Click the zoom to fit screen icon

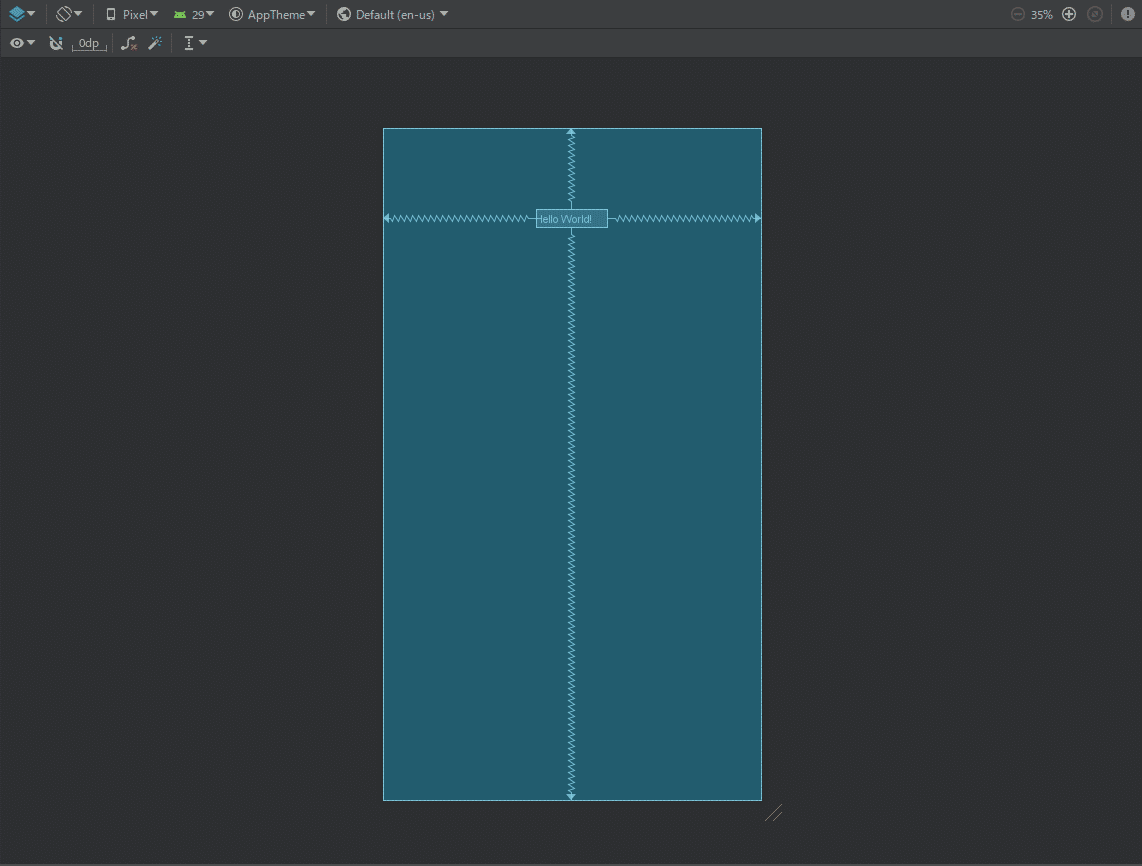1095,15
